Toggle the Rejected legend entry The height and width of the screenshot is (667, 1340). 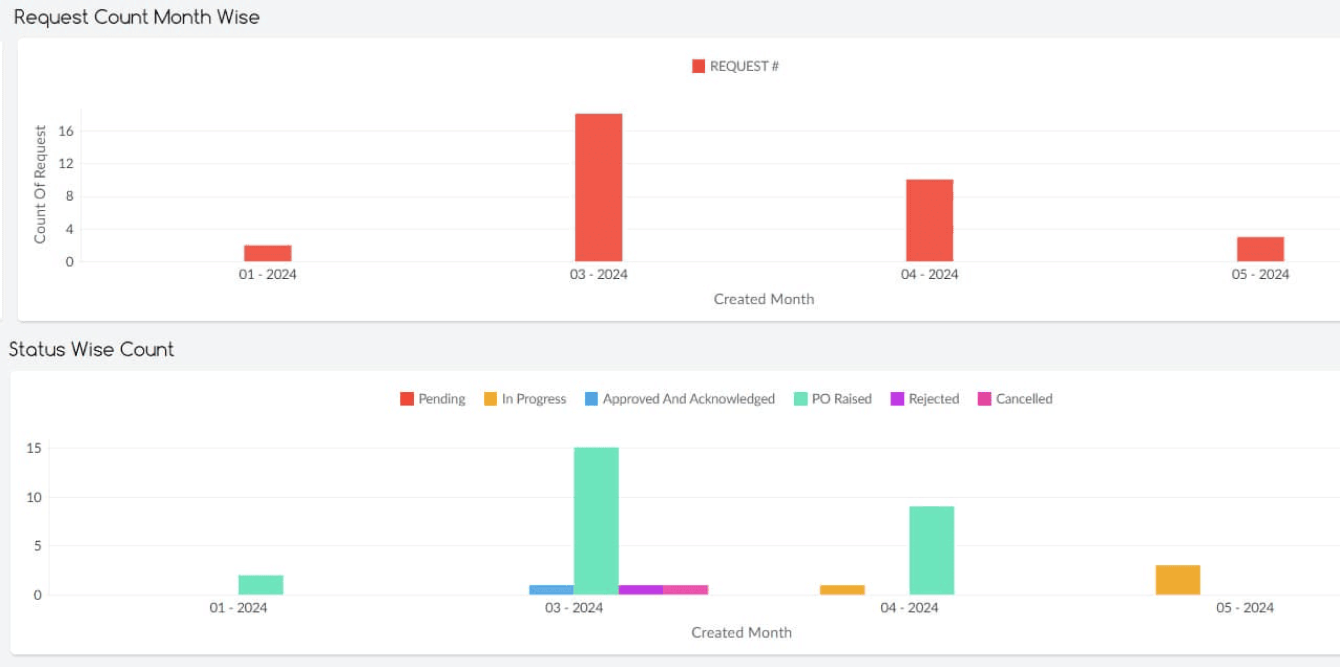[x=925, y=399]
